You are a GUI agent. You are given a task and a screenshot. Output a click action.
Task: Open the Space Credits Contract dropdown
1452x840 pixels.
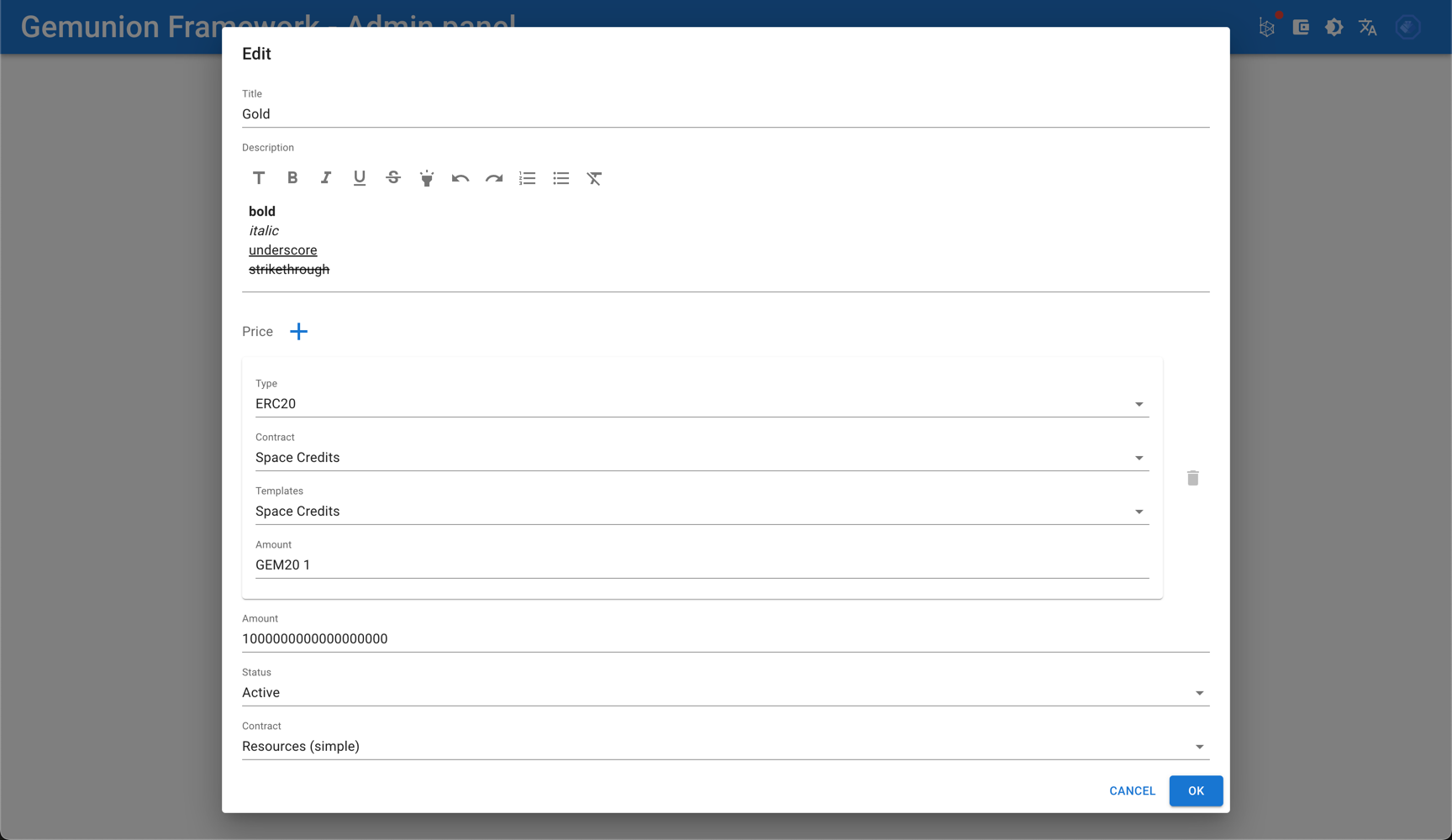point(702,458)
